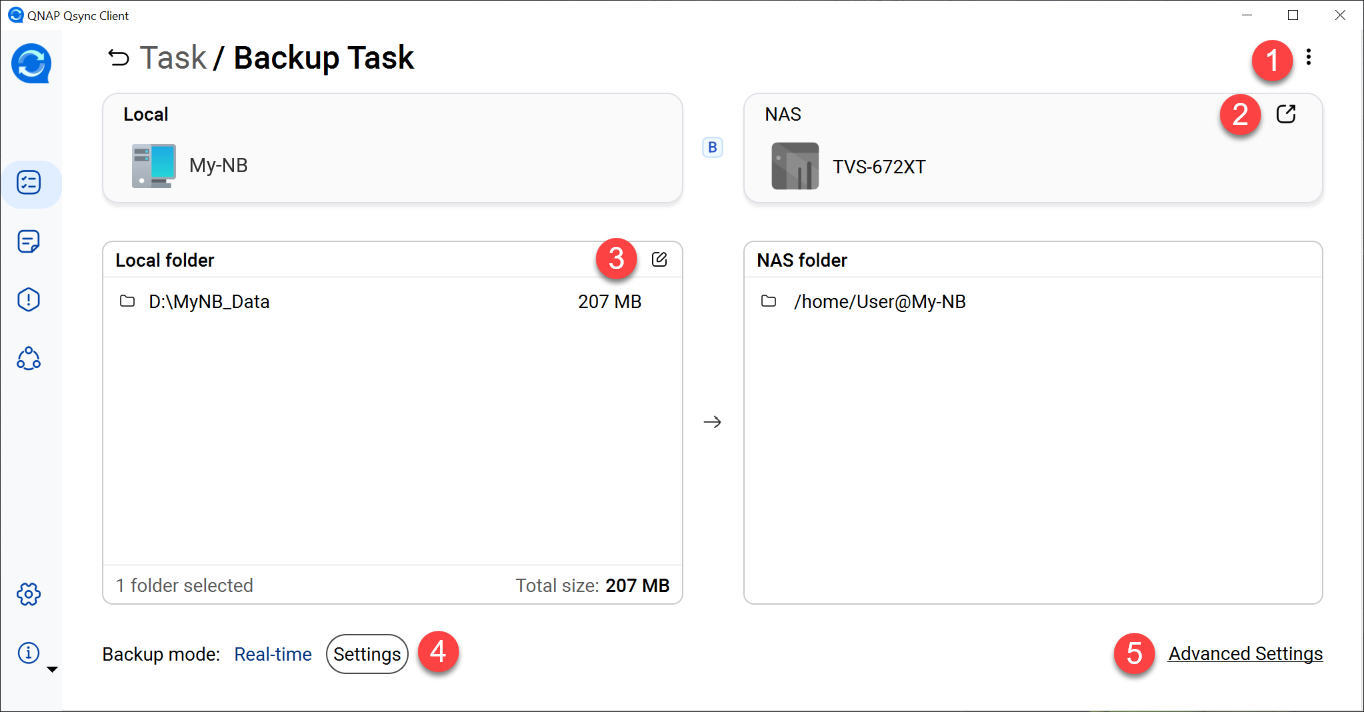Viewport: 1364px width, 712px height.
Task: Click the Qsync logo icon in sidebar
Action: pos(31,64)
